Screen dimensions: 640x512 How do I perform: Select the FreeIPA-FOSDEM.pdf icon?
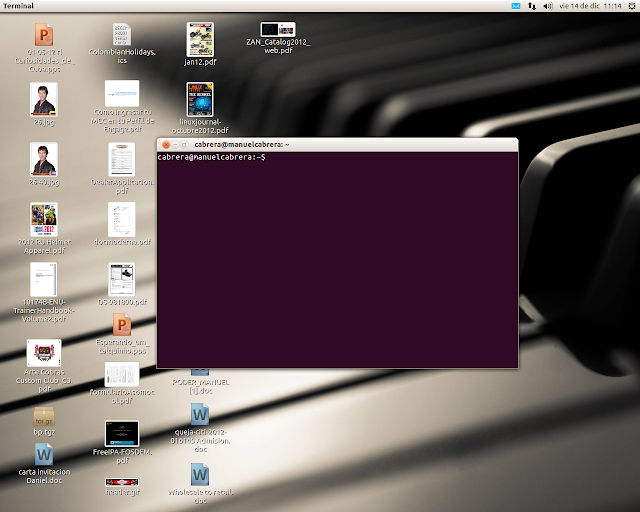coord(122,434)
